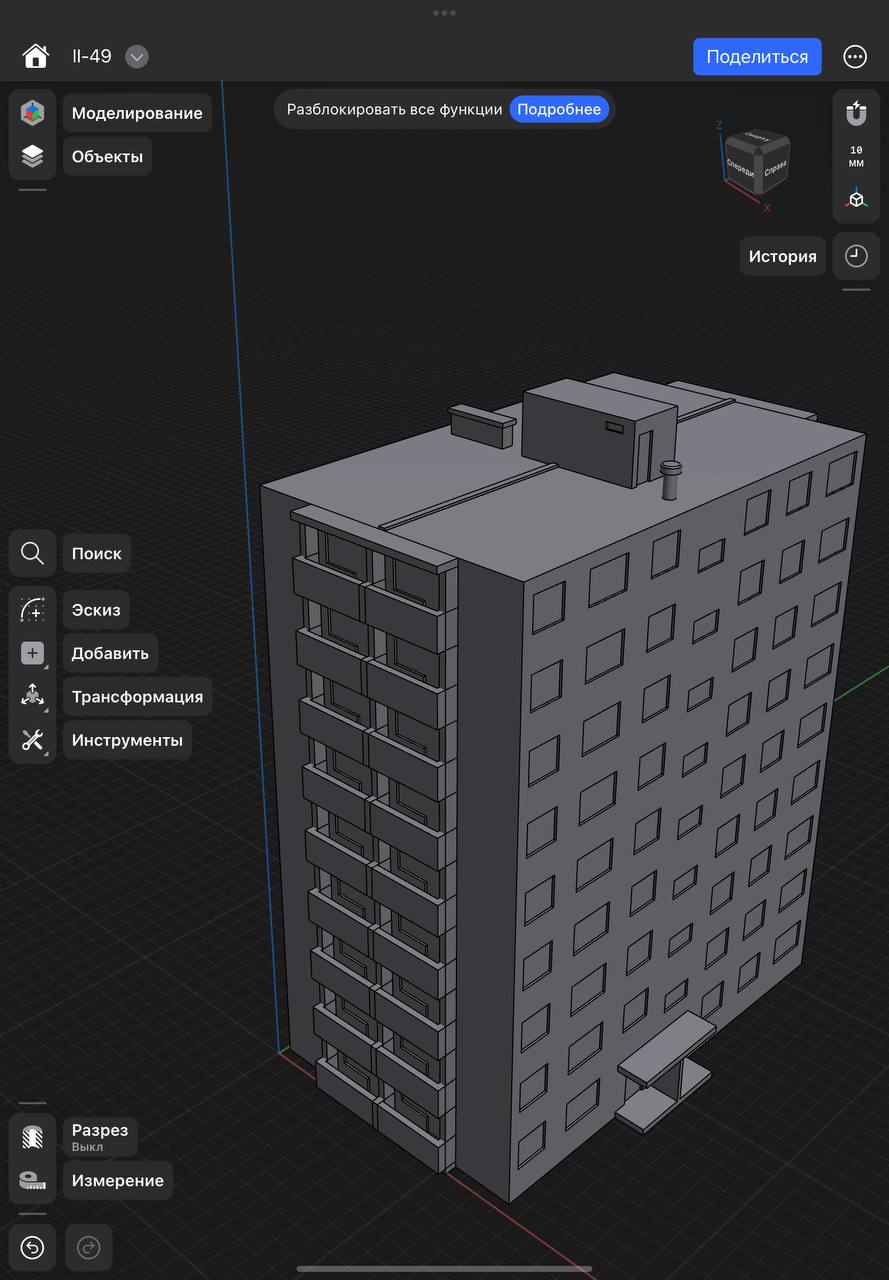The image size is (889, 1280).
Task: Toggle the Section view (Разрез Выкл)
Action: tap(32, 1137)
